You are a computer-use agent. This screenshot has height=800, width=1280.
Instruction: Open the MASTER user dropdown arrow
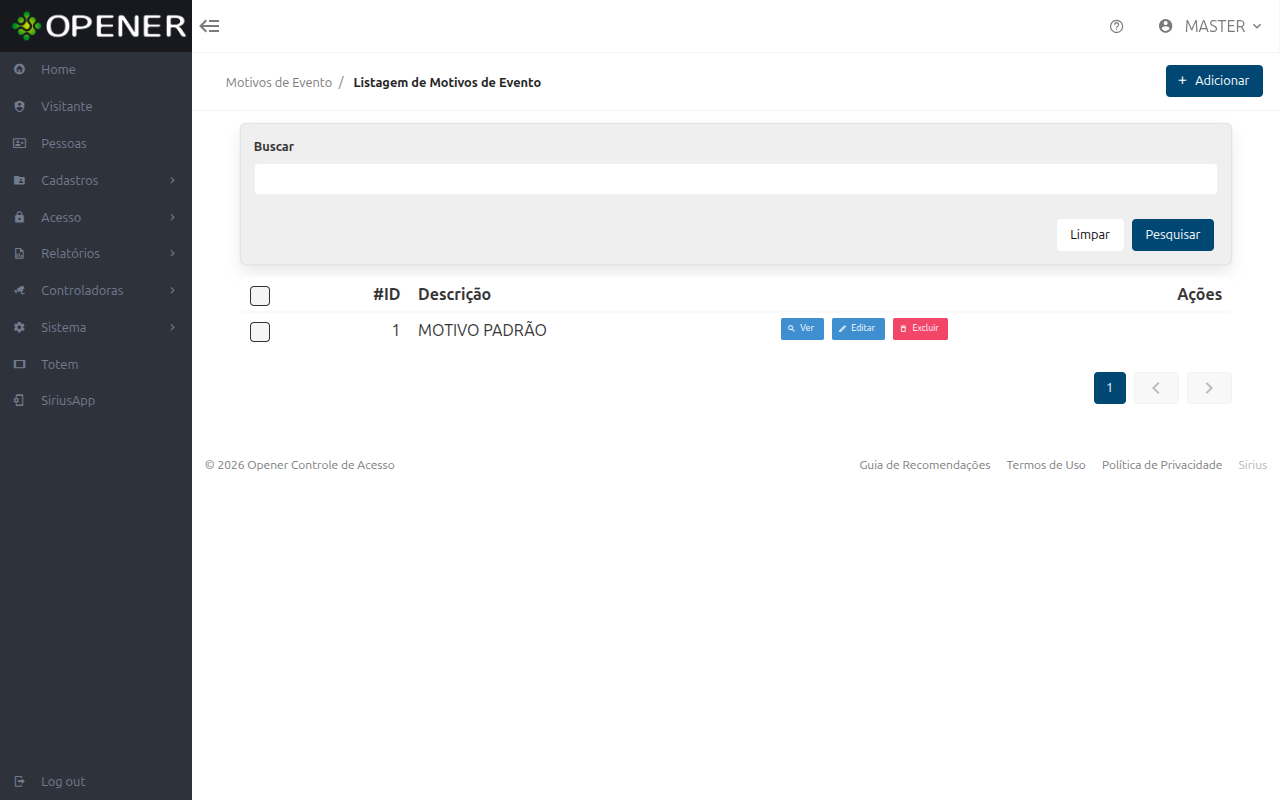coord(1257,26)
